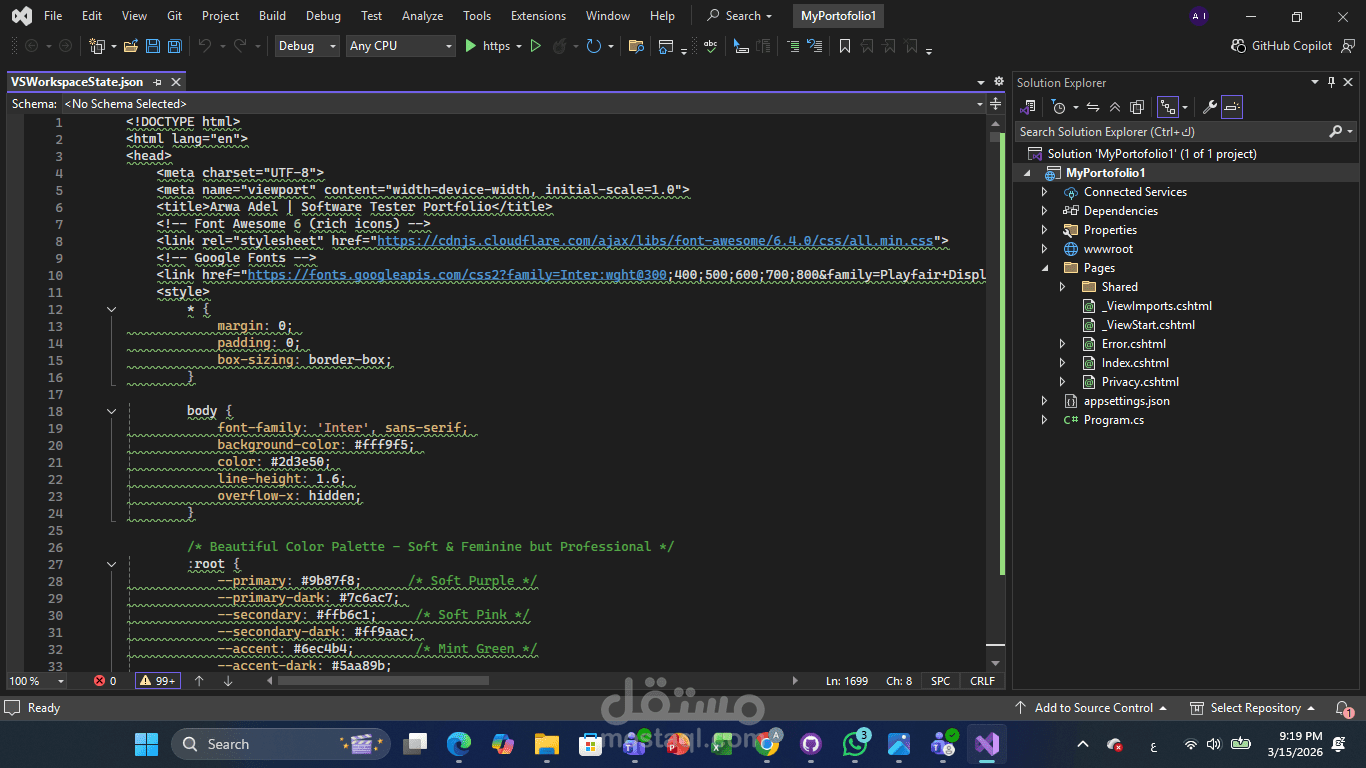Open the Find in Files icon
The height and width of the screenshot is (768, 1366).
pyautogui.click(x=636, y=46)
